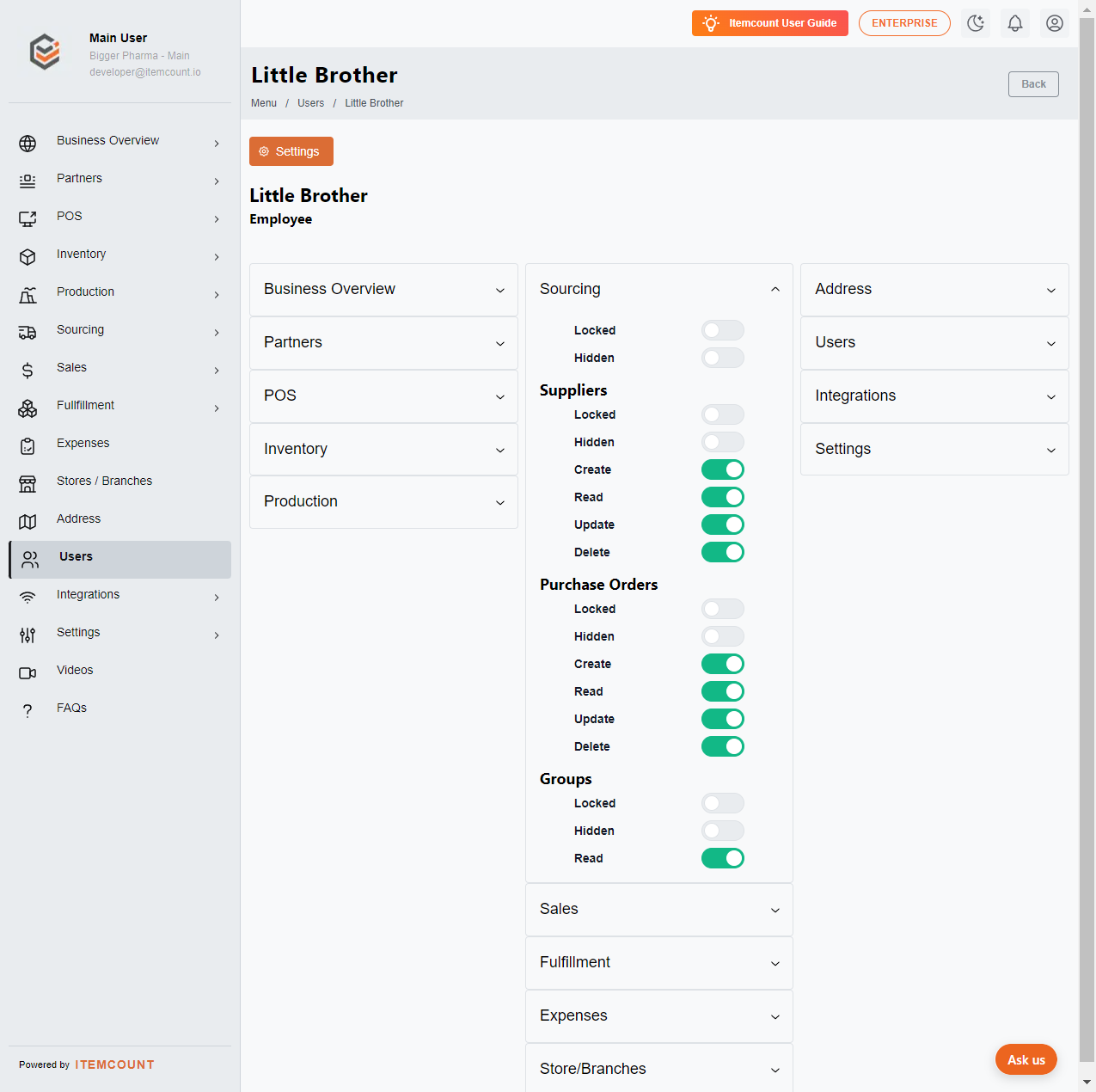Click the Inventory box icon
The image size is (1096, 1092).
[28, 257]
